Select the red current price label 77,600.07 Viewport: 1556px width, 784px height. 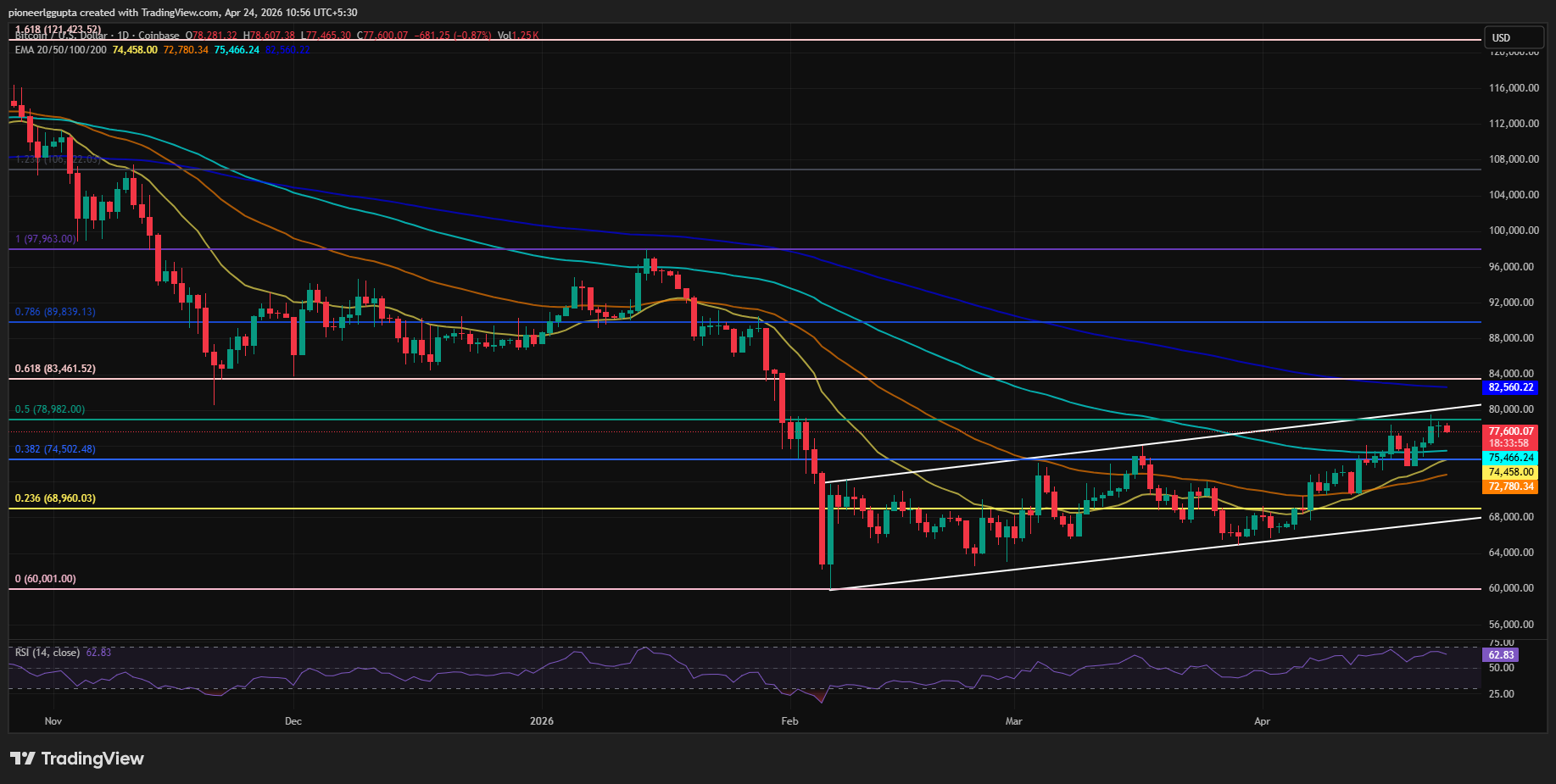tap(1510, 431)
